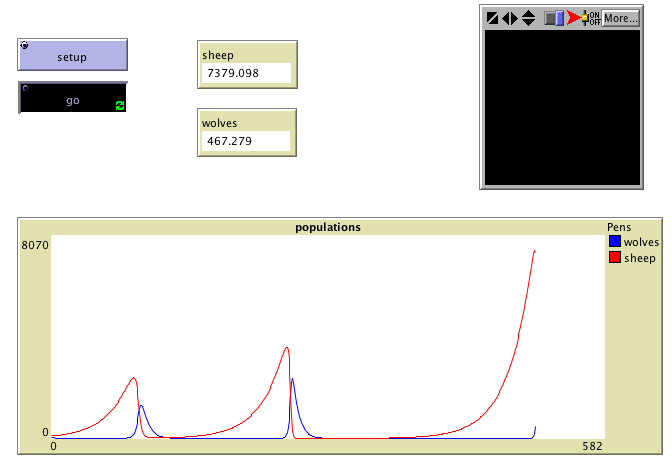The image size is (672, 462).
Task: Adjust the model speed slider
Action: click(553, 18)
